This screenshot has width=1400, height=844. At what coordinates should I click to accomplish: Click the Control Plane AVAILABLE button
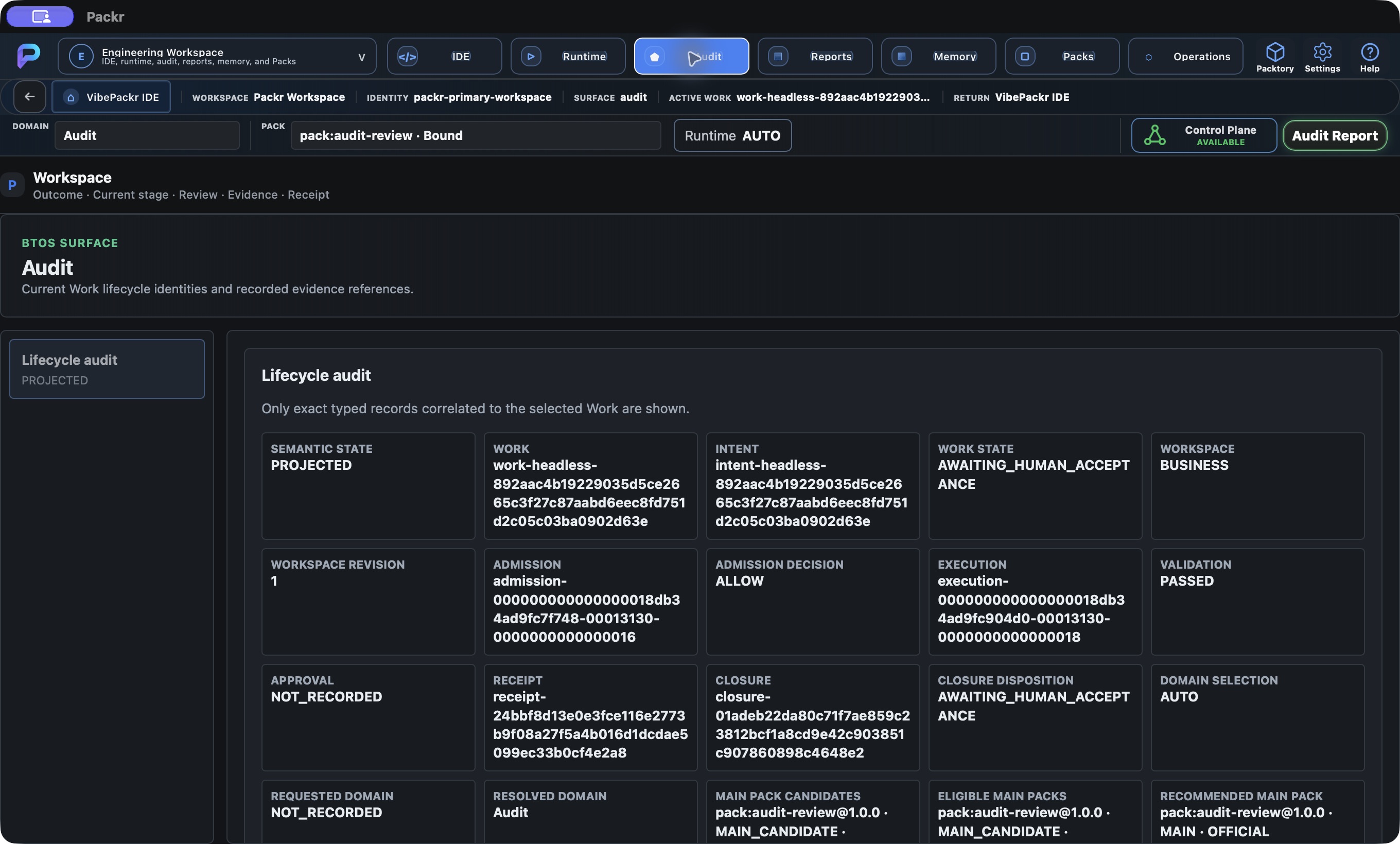pyautogui.click(x=1204, y=135)
